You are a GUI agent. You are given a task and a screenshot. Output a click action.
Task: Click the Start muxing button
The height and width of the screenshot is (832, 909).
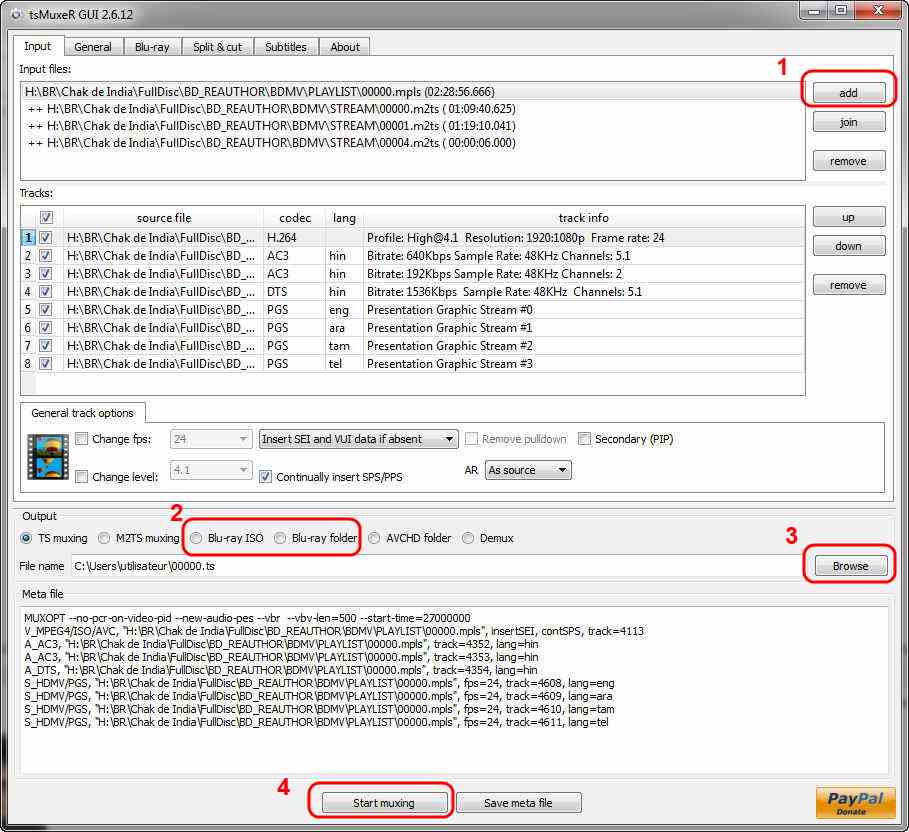pos(384,803)
